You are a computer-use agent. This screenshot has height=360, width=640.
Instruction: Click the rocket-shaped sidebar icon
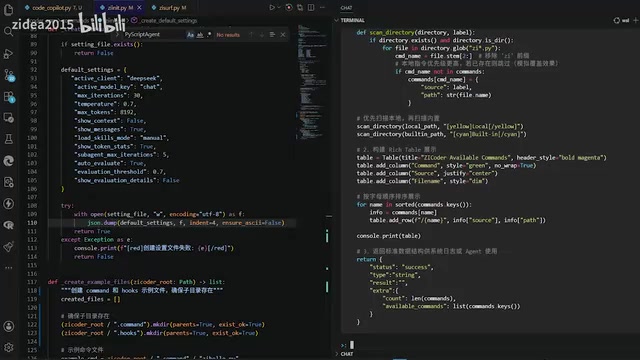click(8, 247)
